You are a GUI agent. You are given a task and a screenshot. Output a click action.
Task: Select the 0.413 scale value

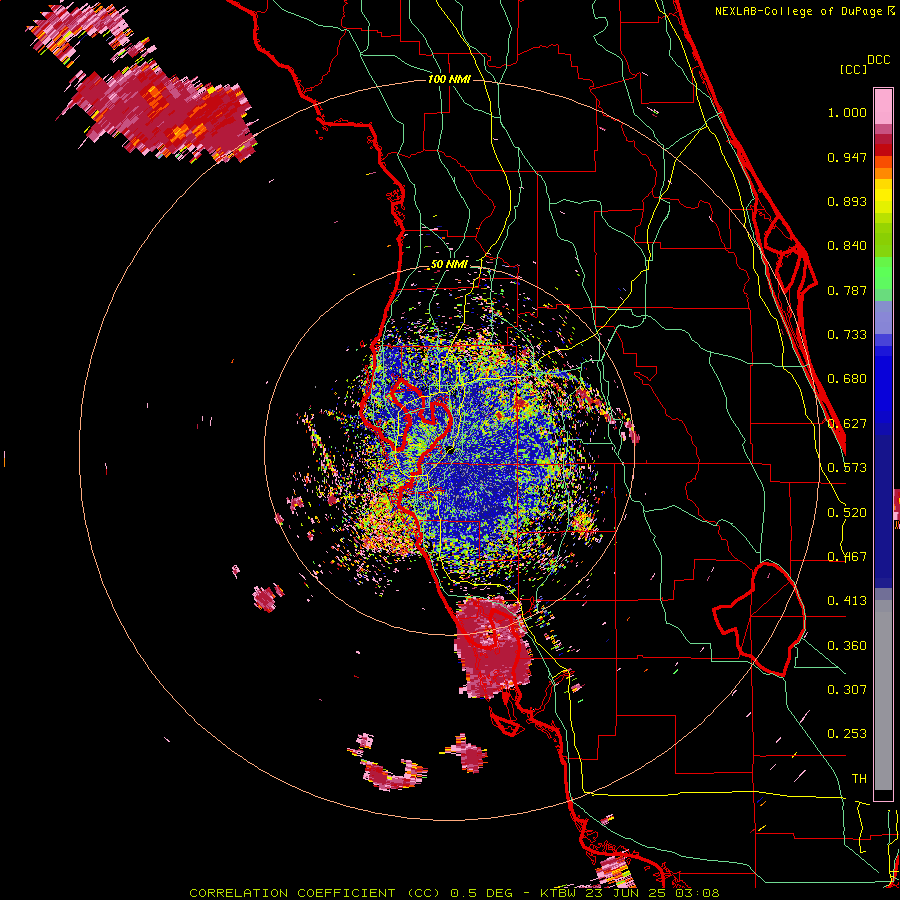click(x=847, y=601)
